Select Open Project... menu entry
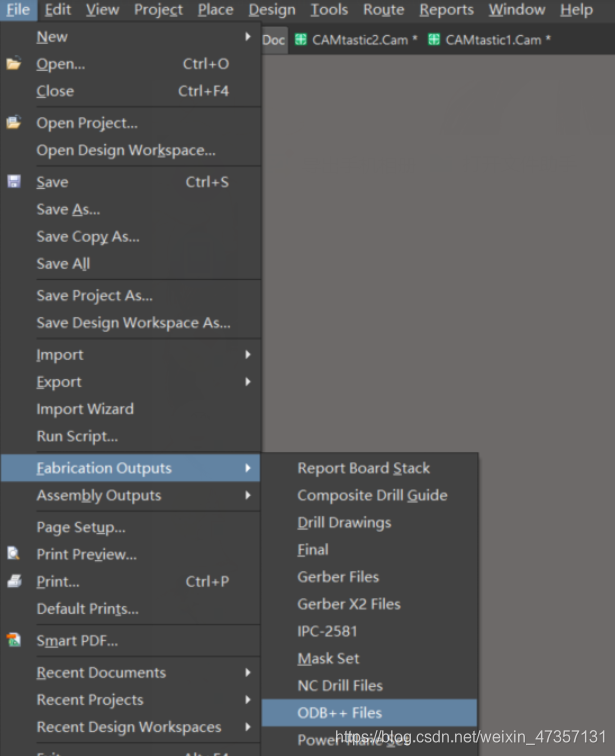 point(131,123)
